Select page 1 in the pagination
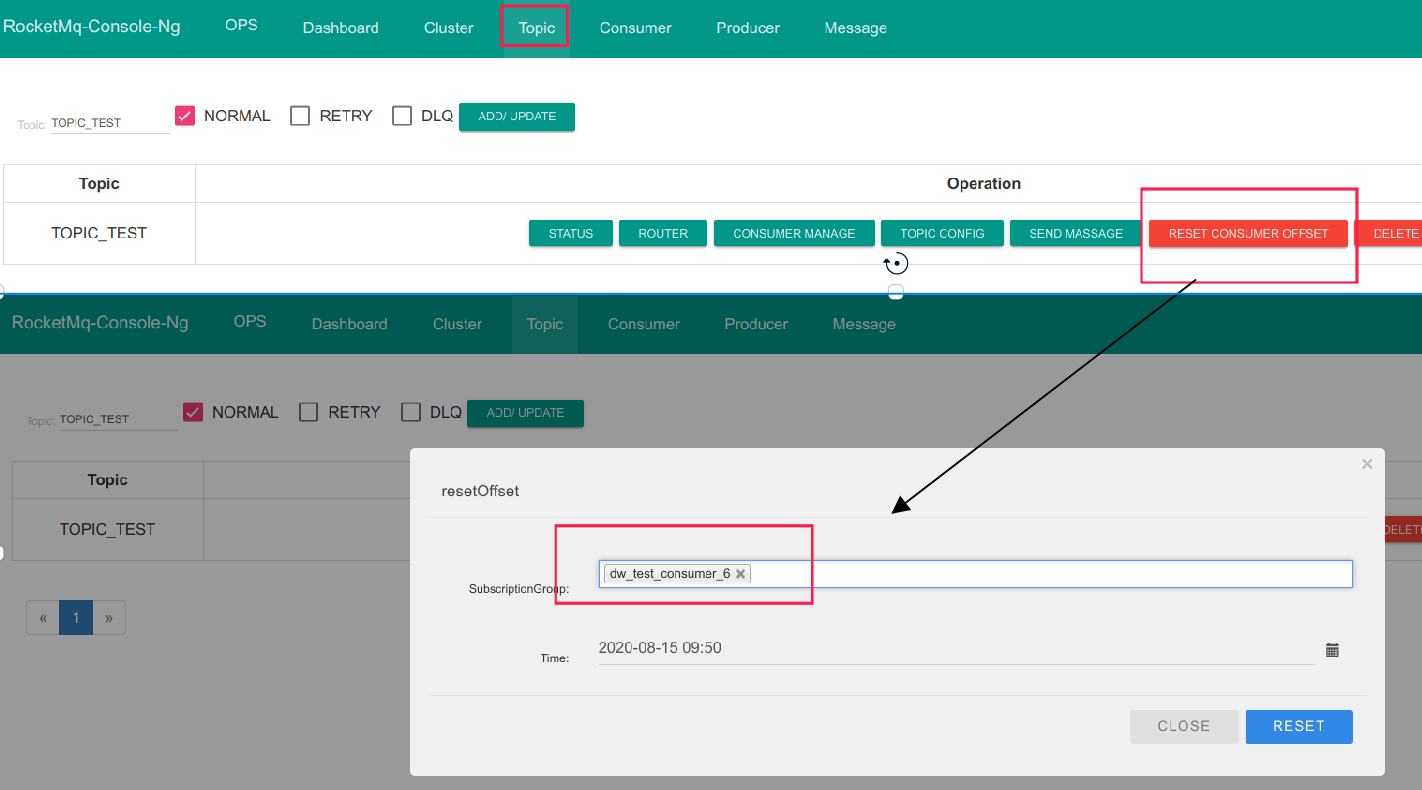 [x=76, y=618]
